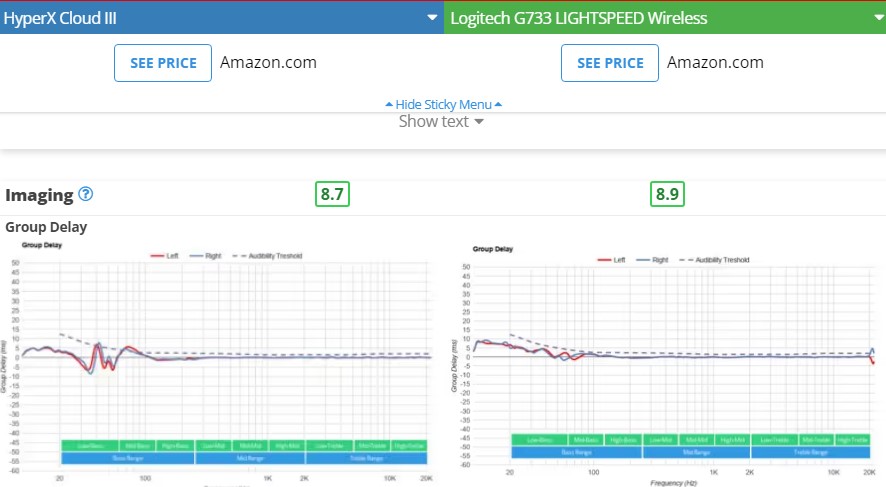Click Mid Range bar in Logitech chart
Screen dimensions: 886x487
click(x=697, y=452)
